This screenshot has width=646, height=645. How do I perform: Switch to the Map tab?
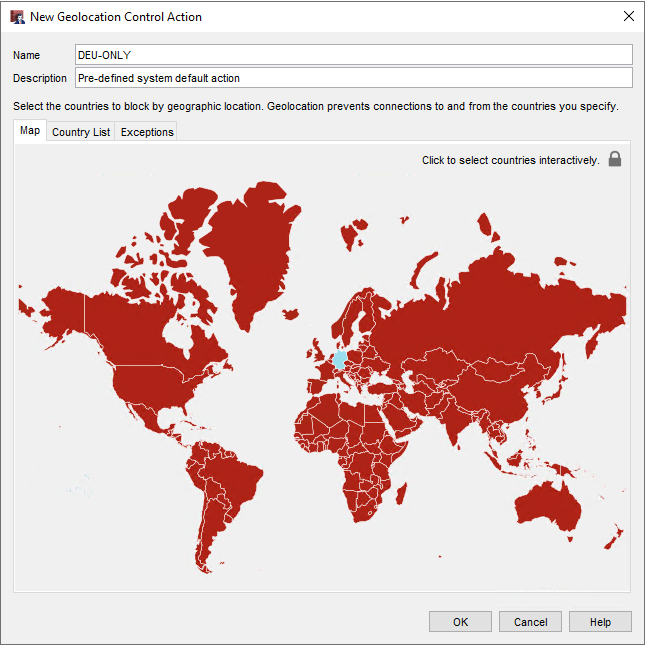(x=30, y=131)
